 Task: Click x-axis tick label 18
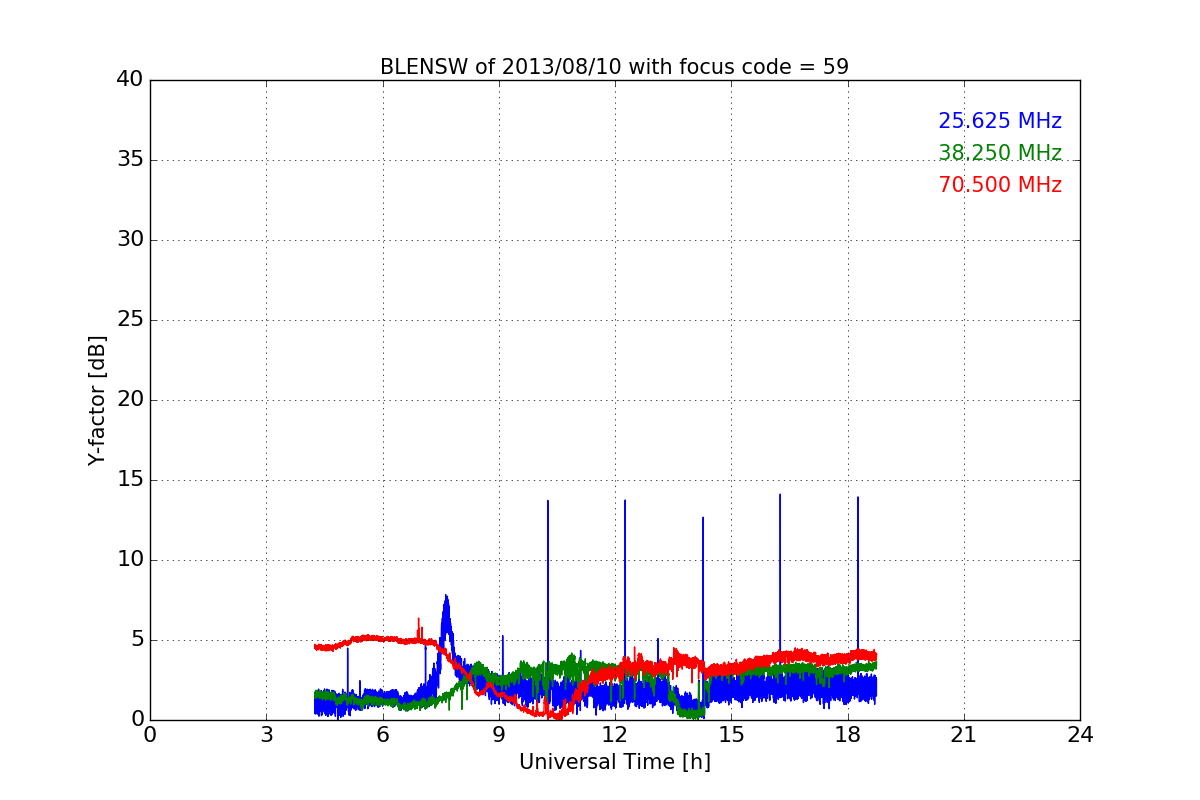click(848, 735)
